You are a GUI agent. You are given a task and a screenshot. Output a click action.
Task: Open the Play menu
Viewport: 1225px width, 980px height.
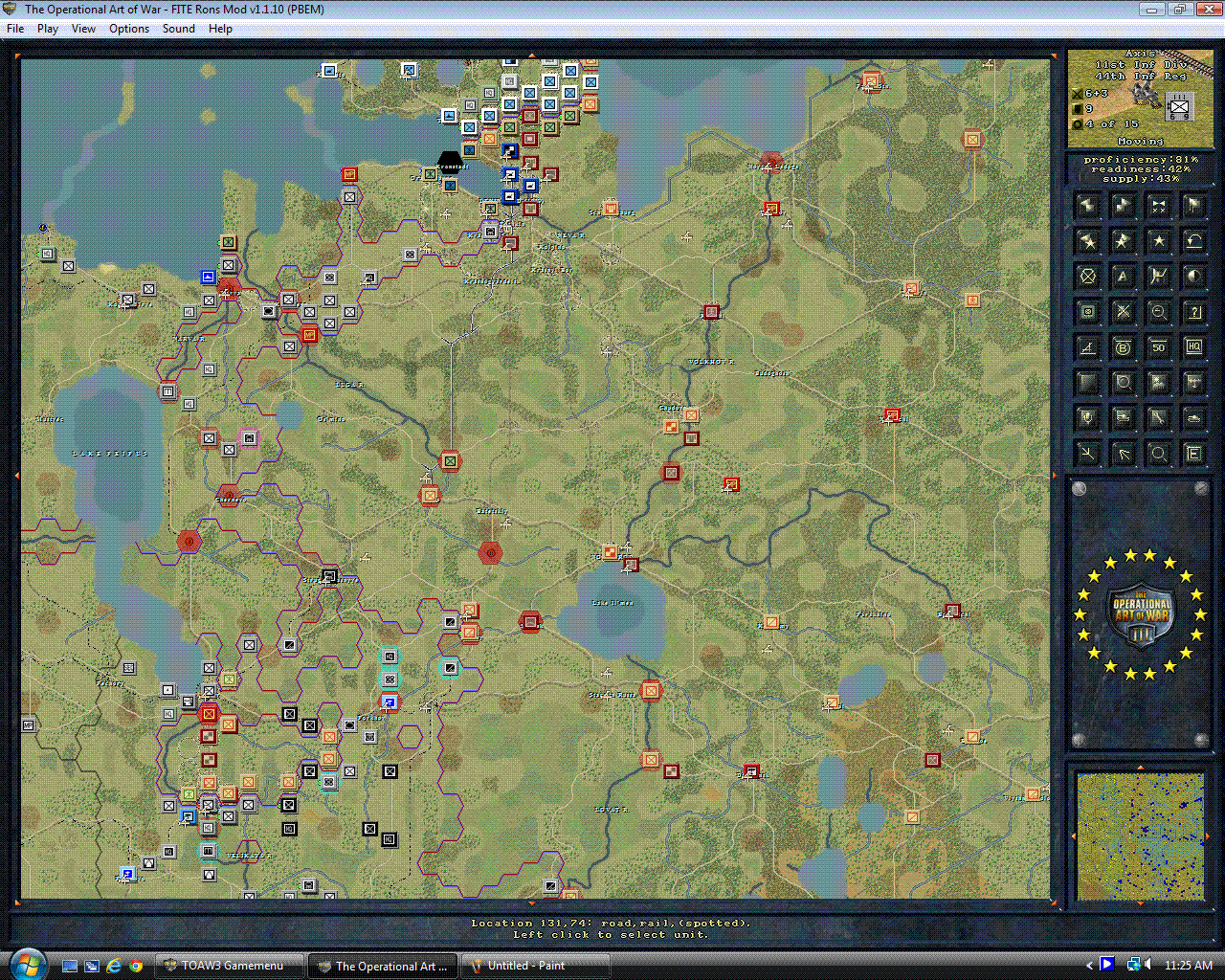pyautogui.click(x=48, y=29)
